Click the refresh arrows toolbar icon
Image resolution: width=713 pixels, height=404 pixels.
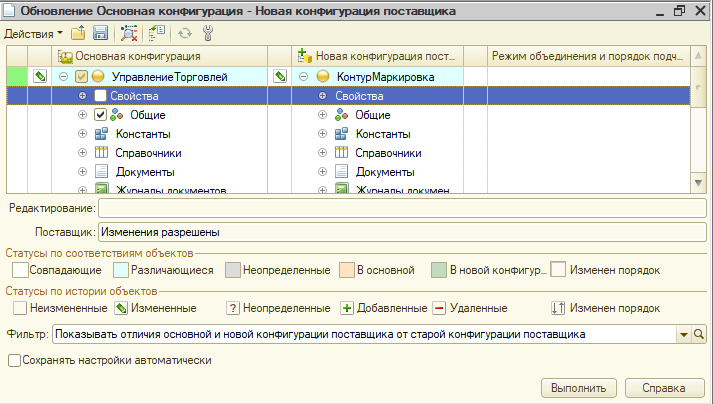[185, 33]
